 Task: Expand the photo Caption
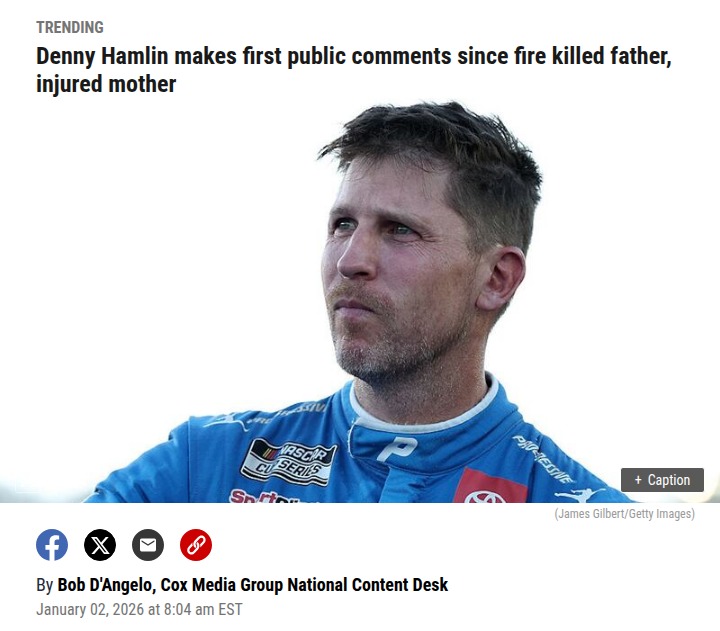[662, 480]
